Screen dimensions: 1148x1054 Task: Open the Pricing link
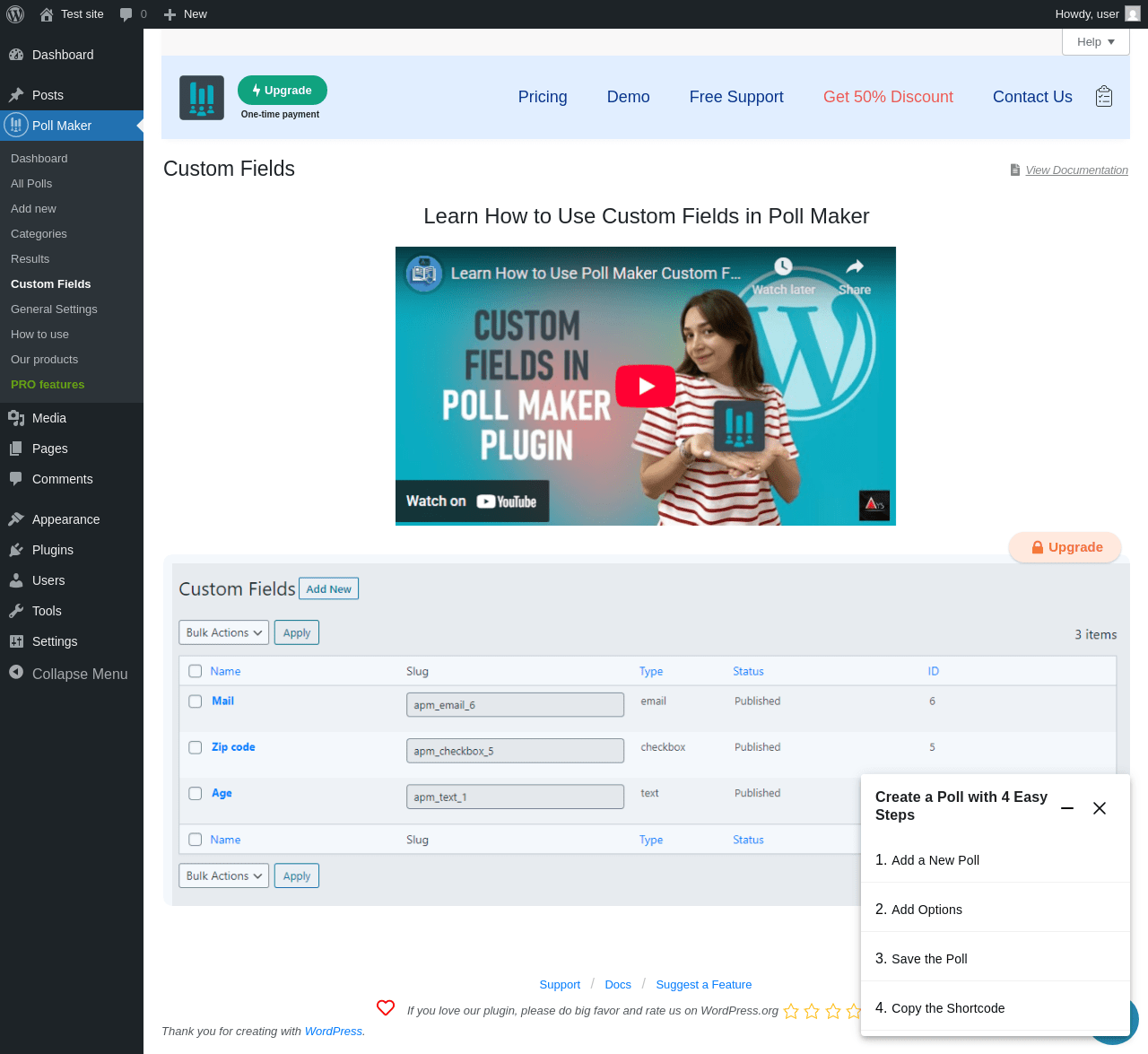pos(543,97)
